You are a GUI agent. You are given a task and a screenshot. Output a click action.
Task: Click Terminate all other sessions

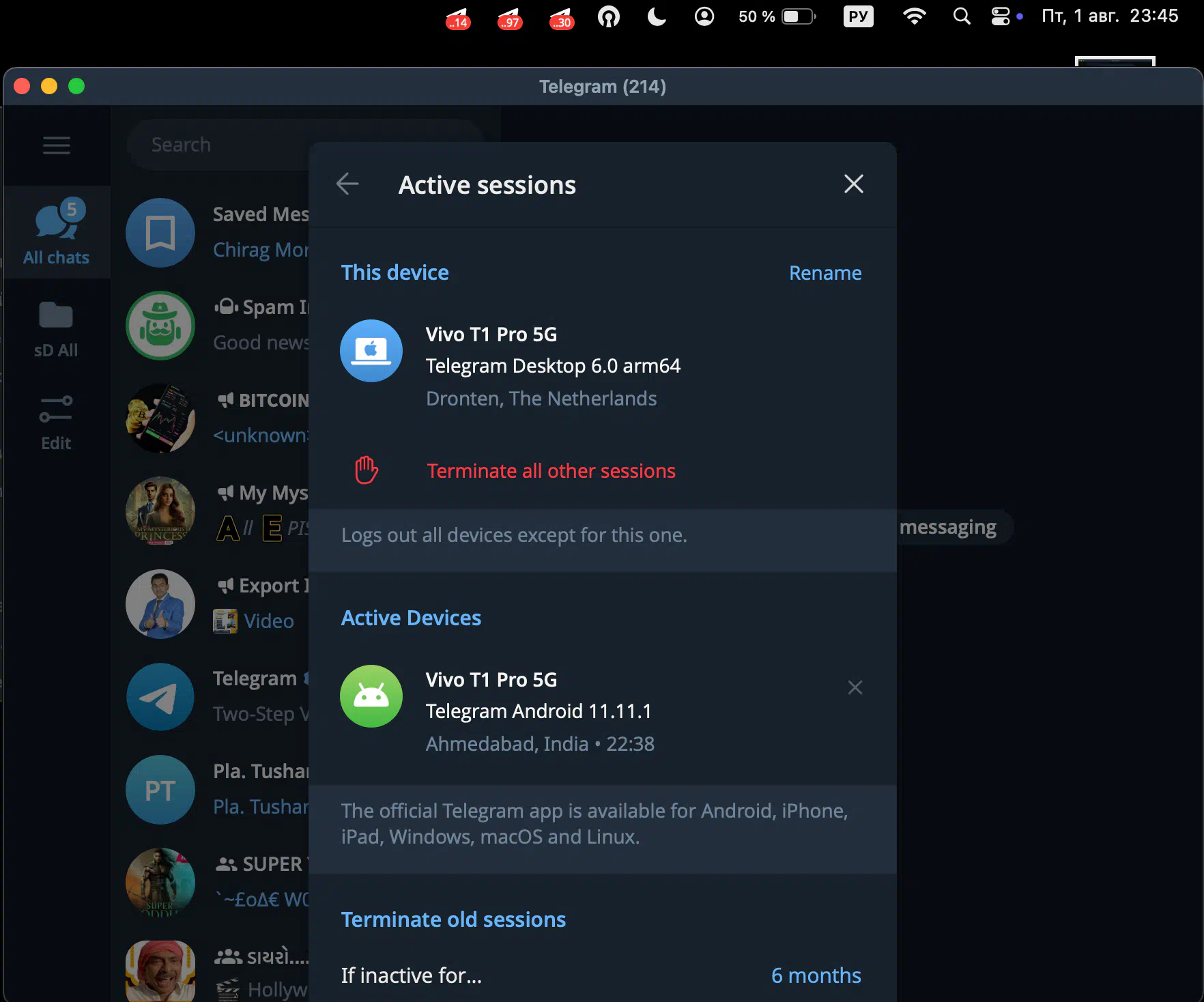point(551,471)
